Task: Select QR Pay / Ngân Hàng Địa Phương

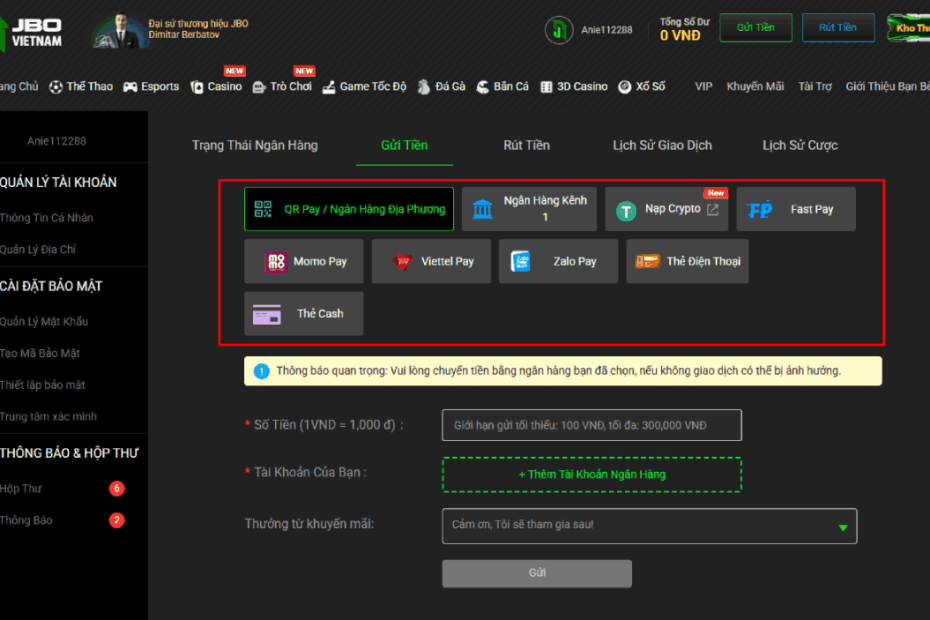Action: point(349,209)
